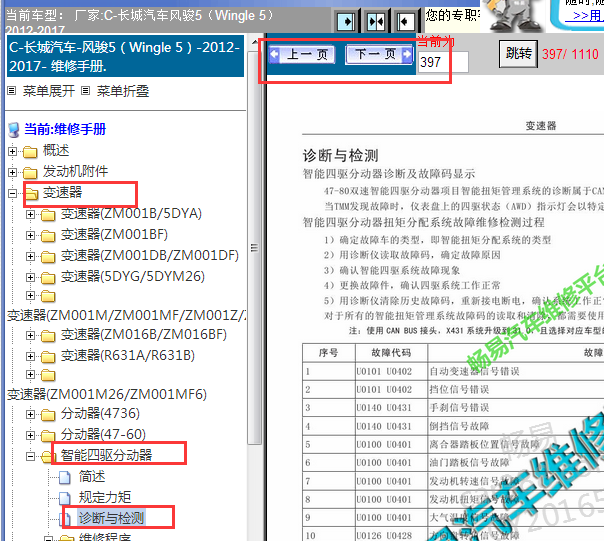The height and width of the screenshot is (541, 604).
Task: Click the 诊断与检测 page heading
Action: (341, 156)
